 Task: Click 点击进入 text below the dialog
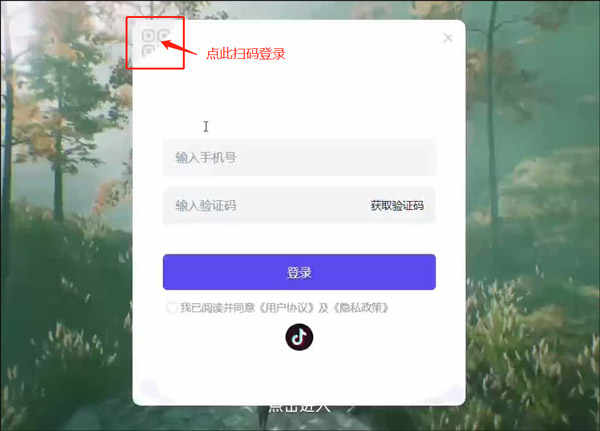[299, 409]
